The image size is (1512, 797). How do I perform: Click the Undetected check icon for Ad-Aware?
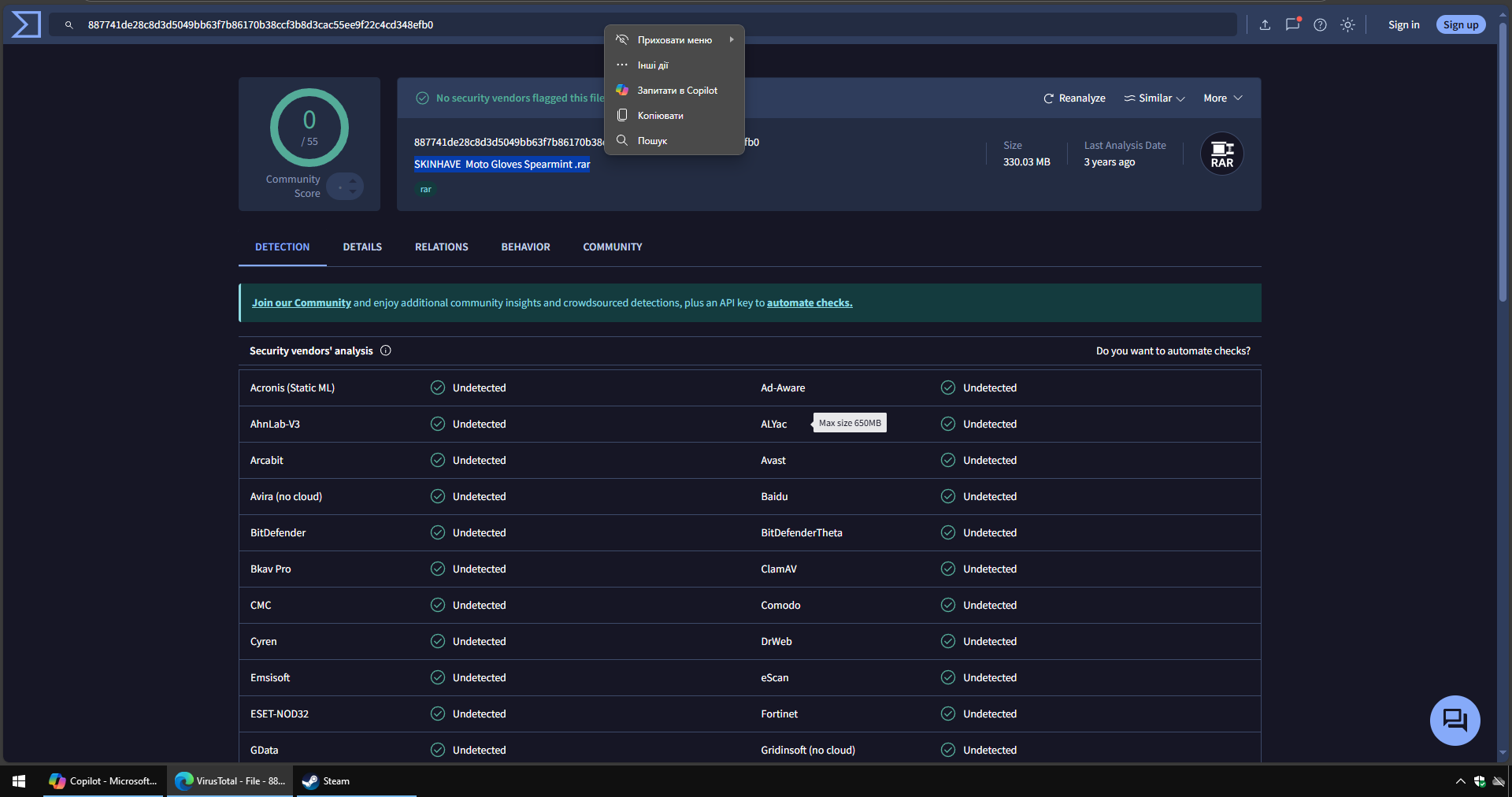point(948,387)
